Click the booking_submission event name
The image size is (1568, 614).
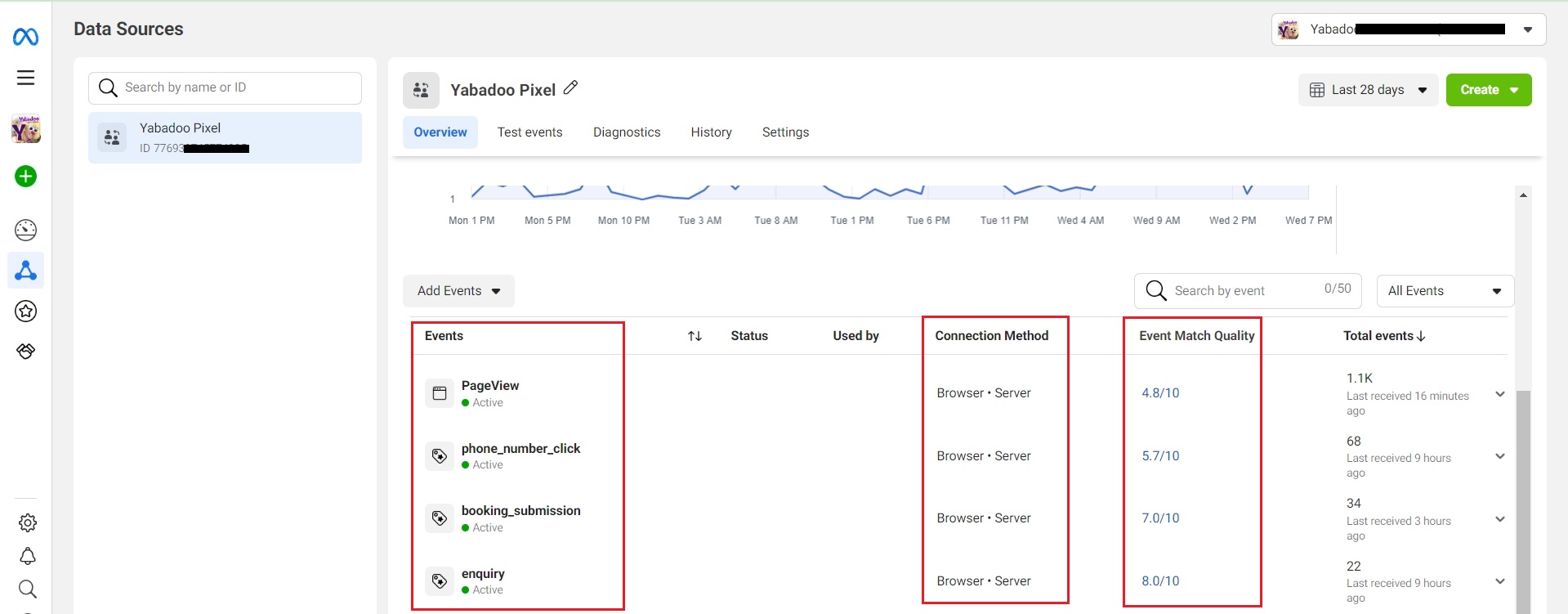[x=520, y=511]
